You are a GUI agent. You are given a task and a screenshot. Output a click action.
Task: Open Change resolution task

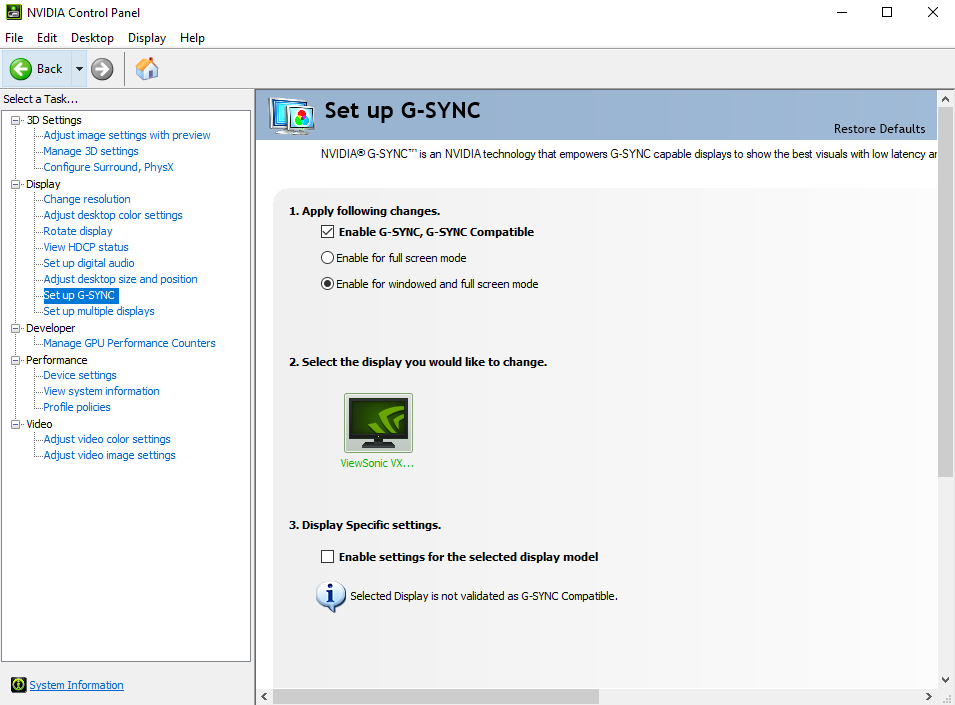coord(86,199)
